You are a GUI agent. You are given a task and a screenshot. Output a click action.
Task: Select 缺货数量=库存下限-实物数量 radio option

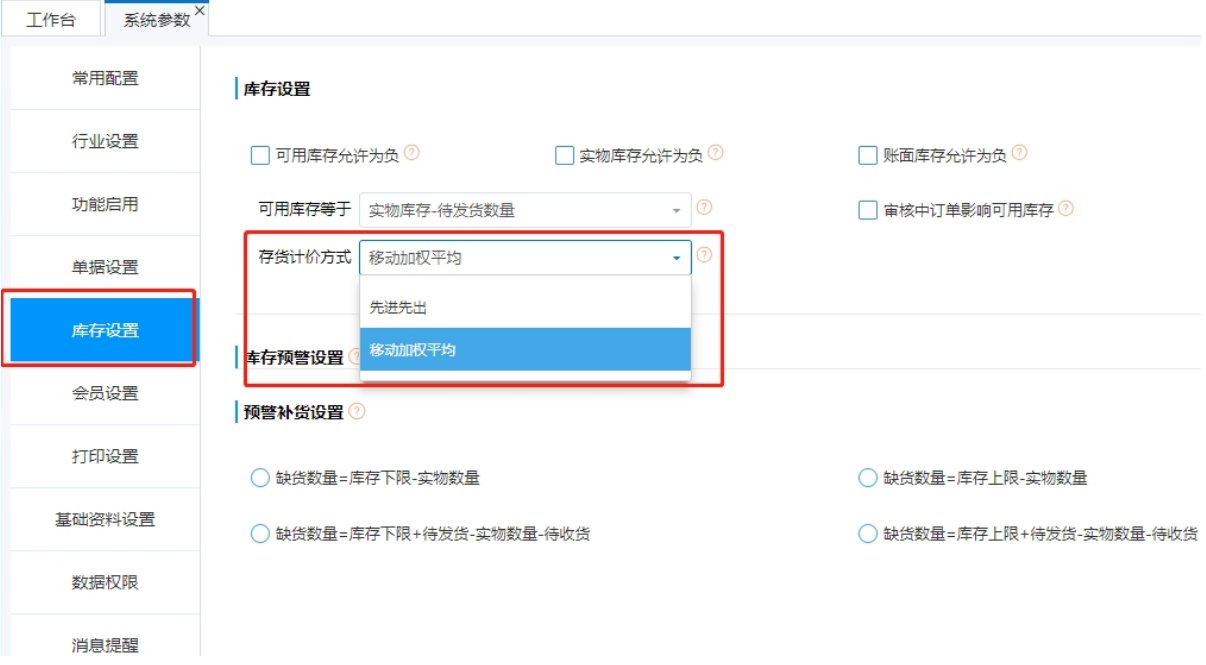click(260, 478)
